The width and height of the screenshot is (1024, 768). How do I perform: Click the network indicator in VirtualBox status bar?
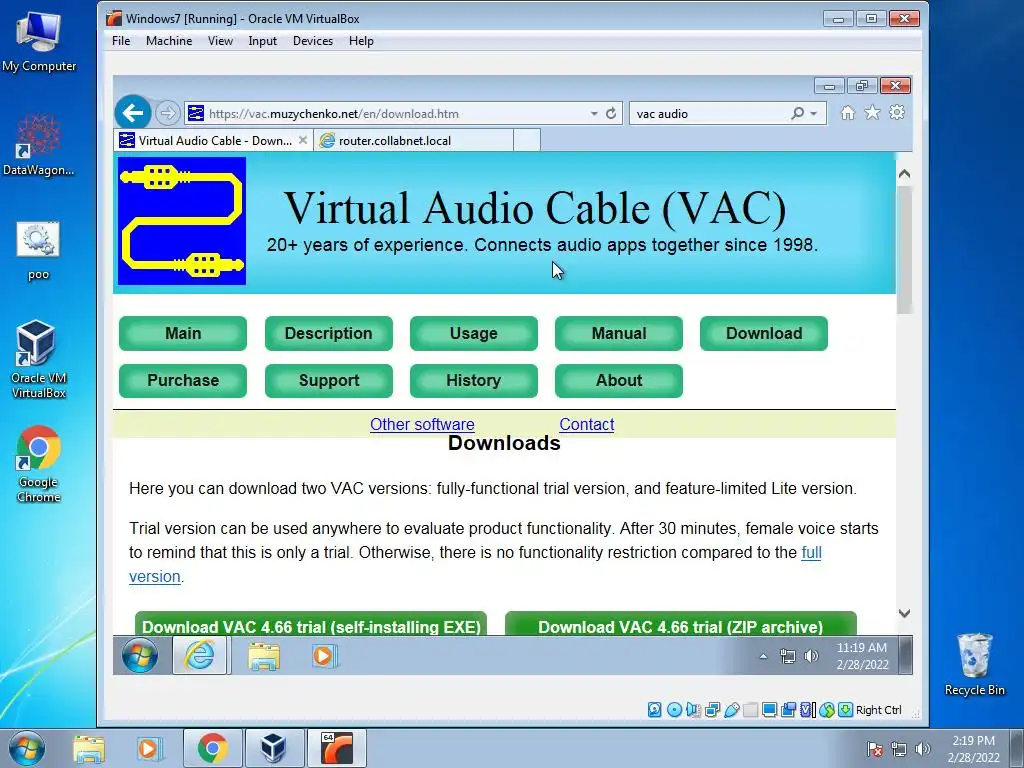tap(712, 710)
